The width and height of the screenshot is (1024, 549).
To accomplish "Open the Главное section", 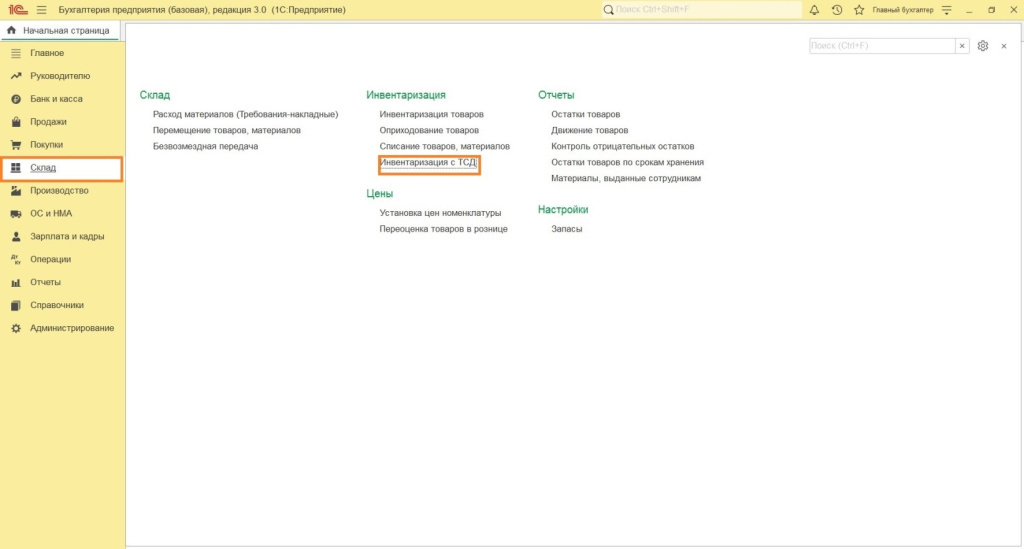I will pyautogui.click(x=62, y=53).
